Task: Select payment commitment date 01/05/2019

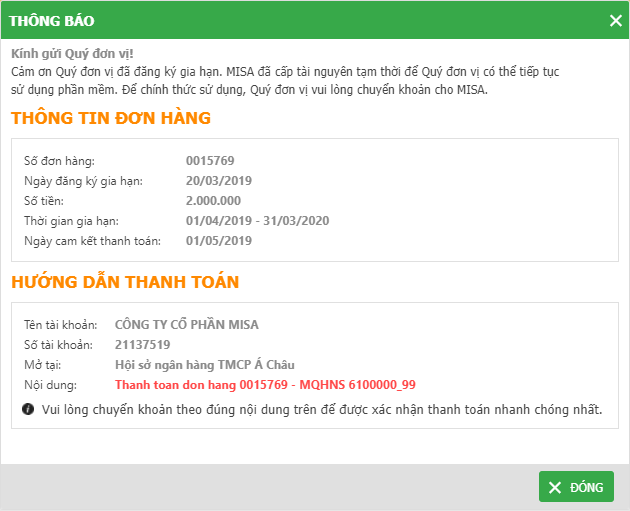Action: click(x=219, y=241)
